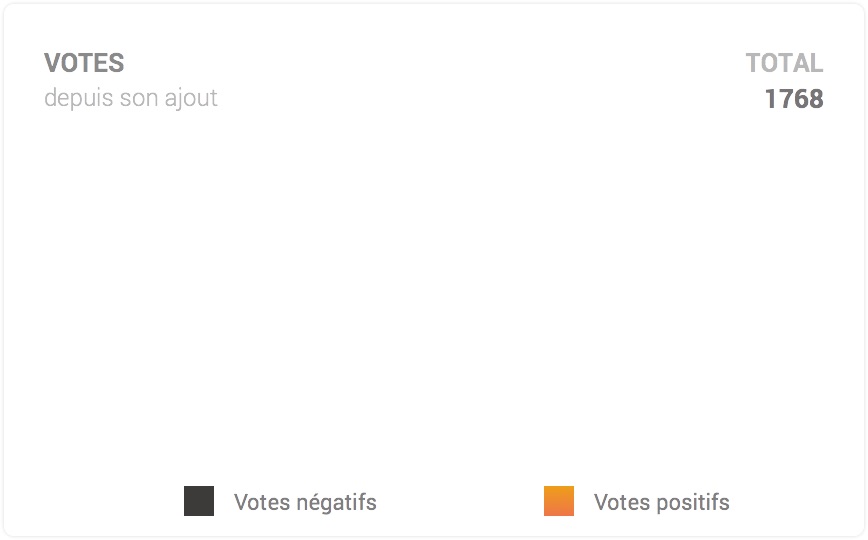Viewport: 868px width, 540px height.
Task: Click the empty chart area of the votes card
Action: 434,294
